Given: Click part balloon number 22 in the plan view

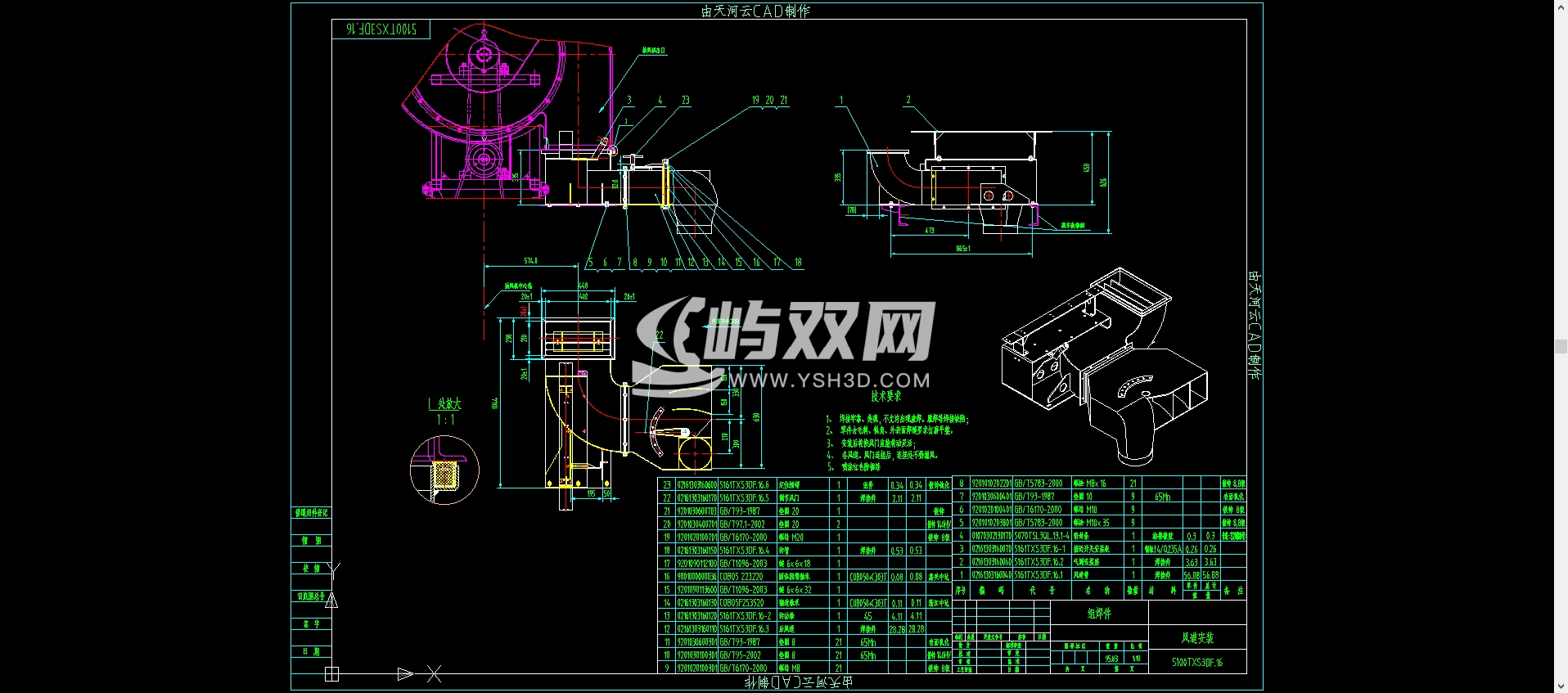Looking at the screenshot, I should click(x=660, y=335).
